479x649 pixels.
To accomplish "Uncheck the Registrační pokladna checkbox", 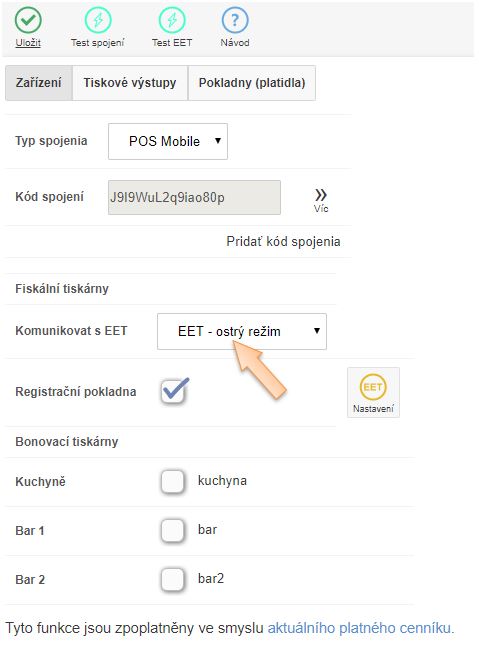I will coord(173,391).
